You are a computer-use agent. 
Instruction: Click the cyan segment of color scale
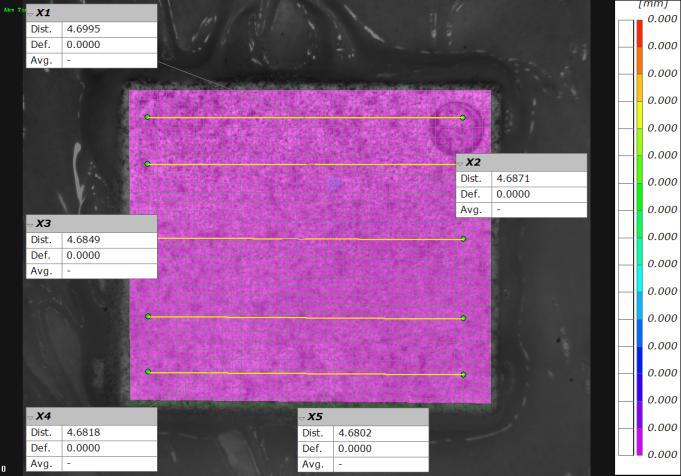click(x=638, y=277)
